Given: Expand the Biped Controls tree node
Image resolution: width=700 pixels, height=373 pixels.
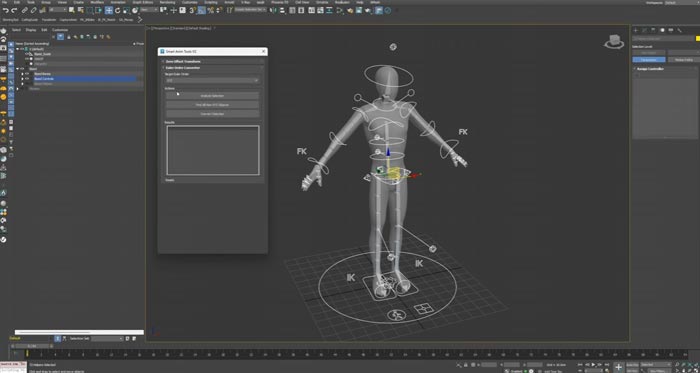Looking at the screenshot, I should click(x=22, y=79).
